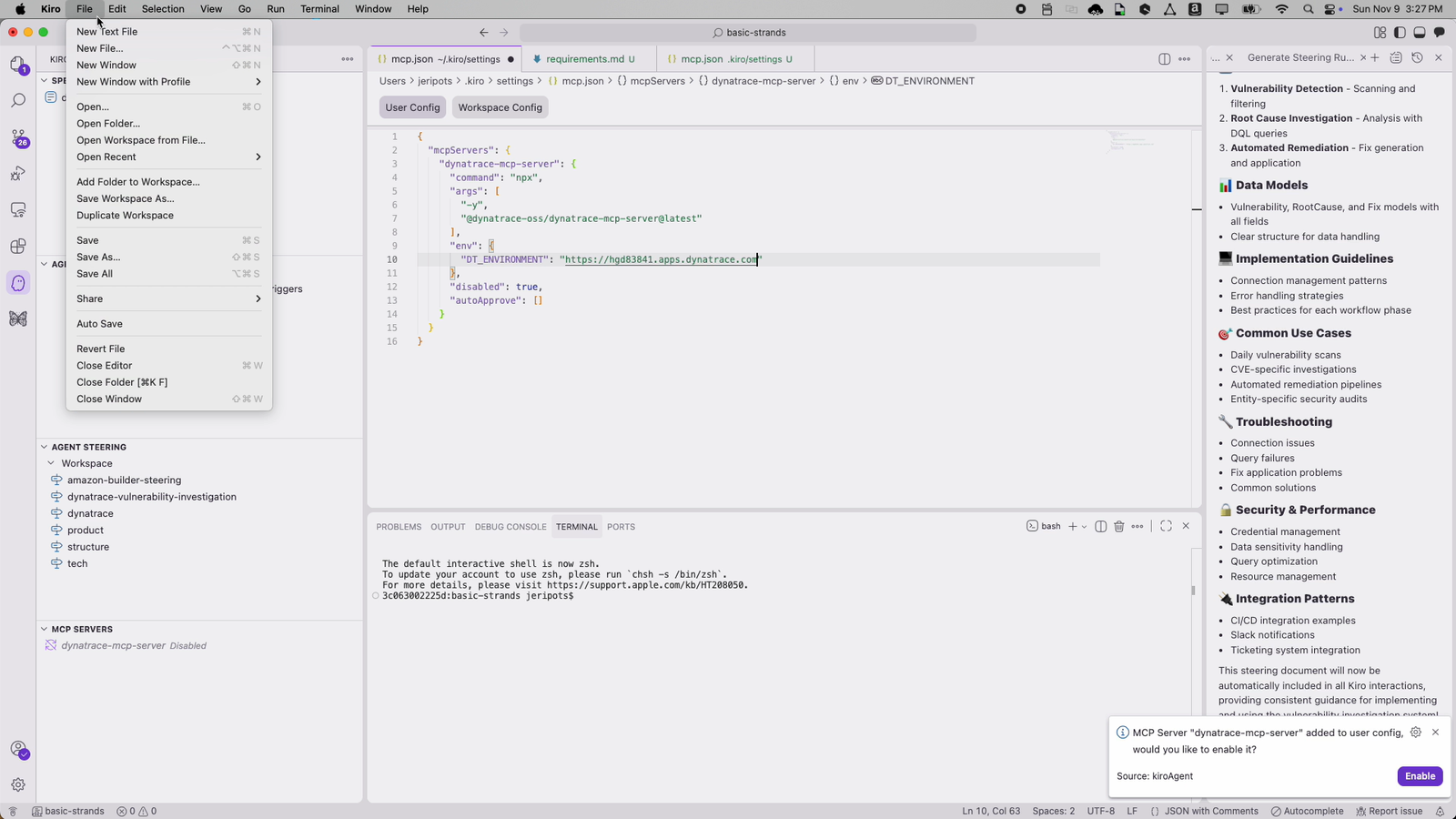Screen dimensions: 1456x819
Task: Open the Extensions view
Action: pyautogui.click(x=18, y=247)
